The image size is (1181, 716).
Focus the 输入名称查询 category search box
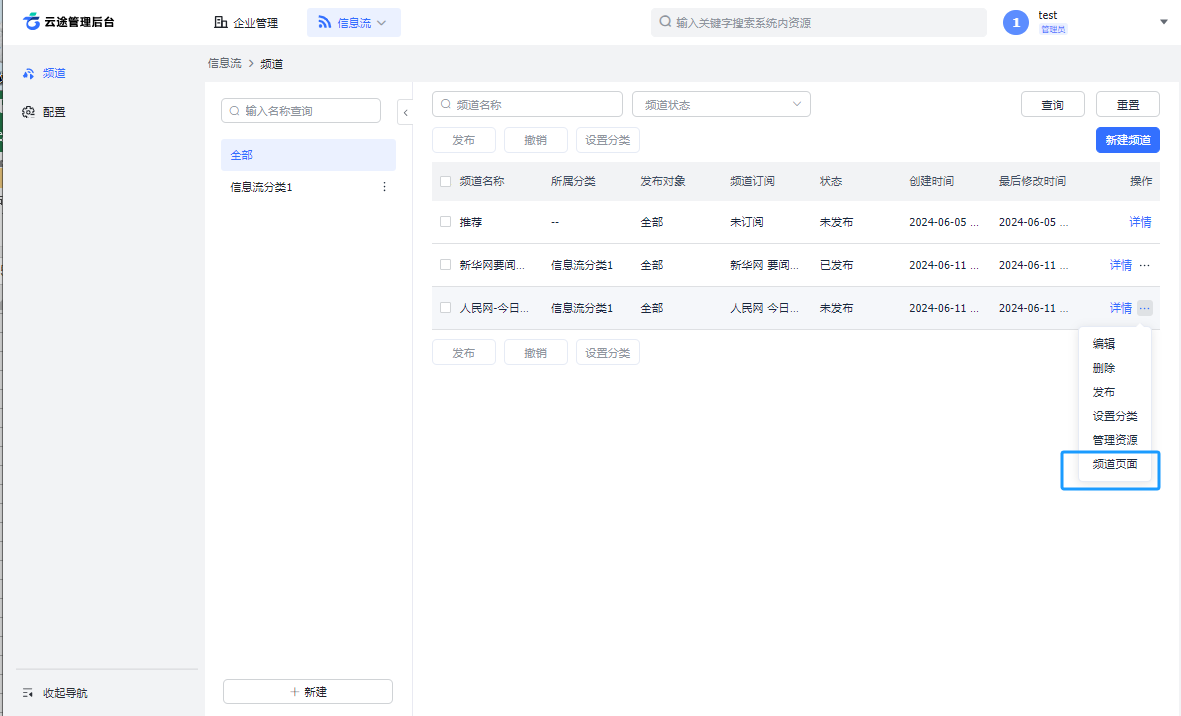[x=301, y=111]
